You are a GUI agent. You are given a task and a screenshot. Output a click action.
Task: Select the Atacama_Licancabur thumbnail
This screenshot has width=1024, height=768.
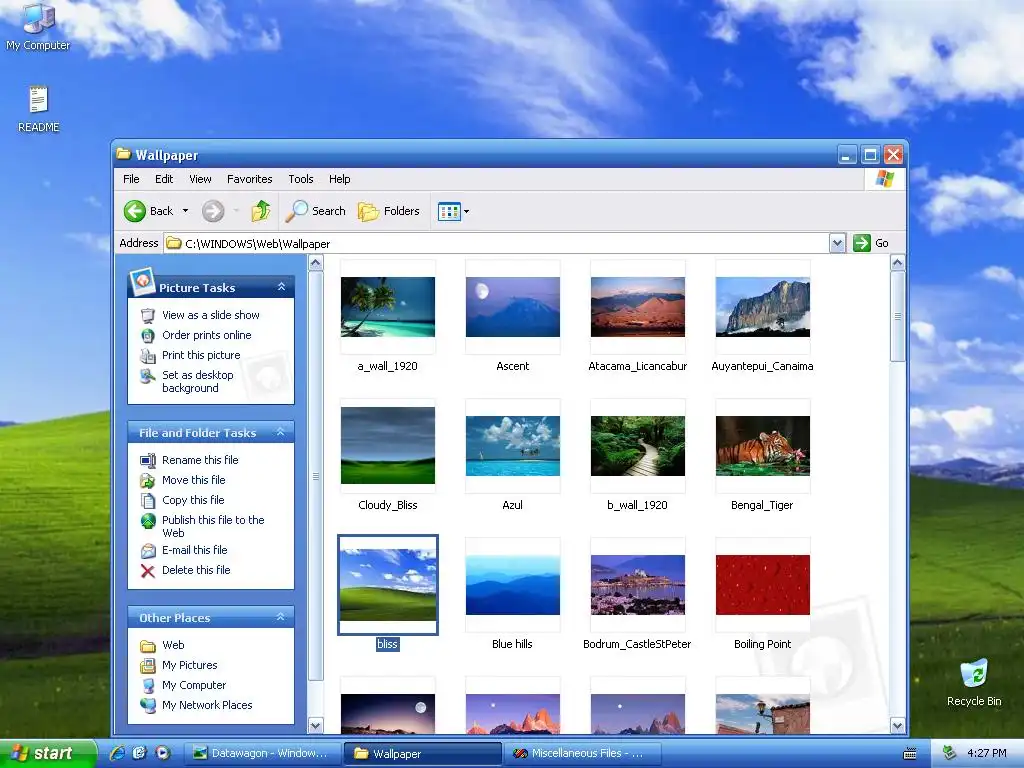(x=638, y=307)
